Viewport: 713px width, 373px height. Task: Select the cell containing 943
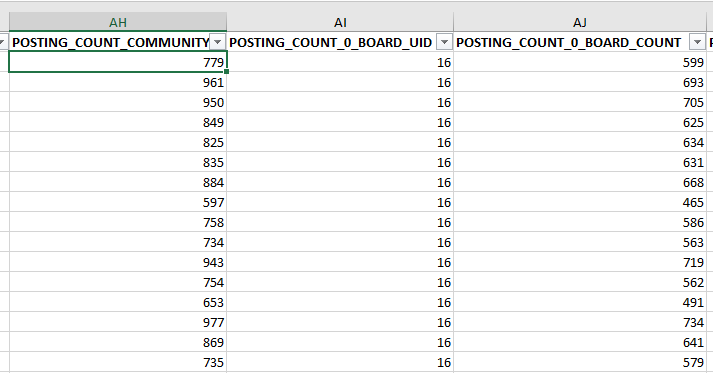click(x=118, y=262)
